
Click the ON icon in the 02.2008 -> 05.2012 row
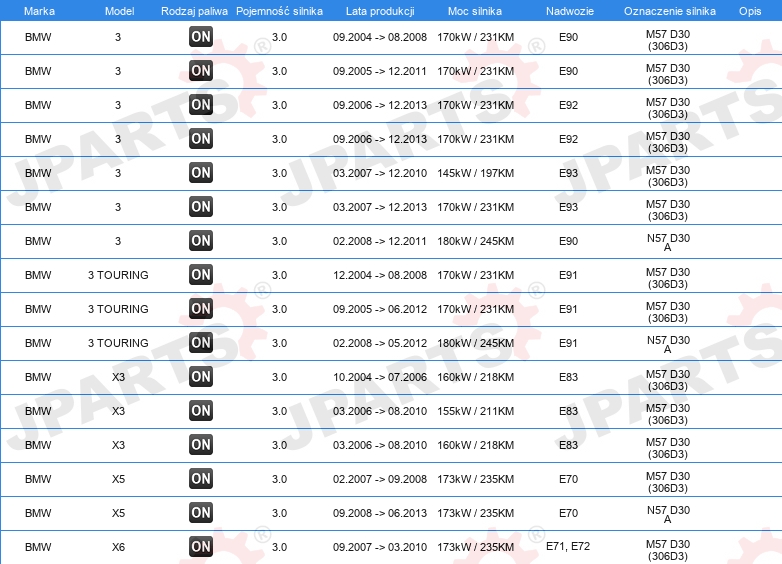coord(201,343)
